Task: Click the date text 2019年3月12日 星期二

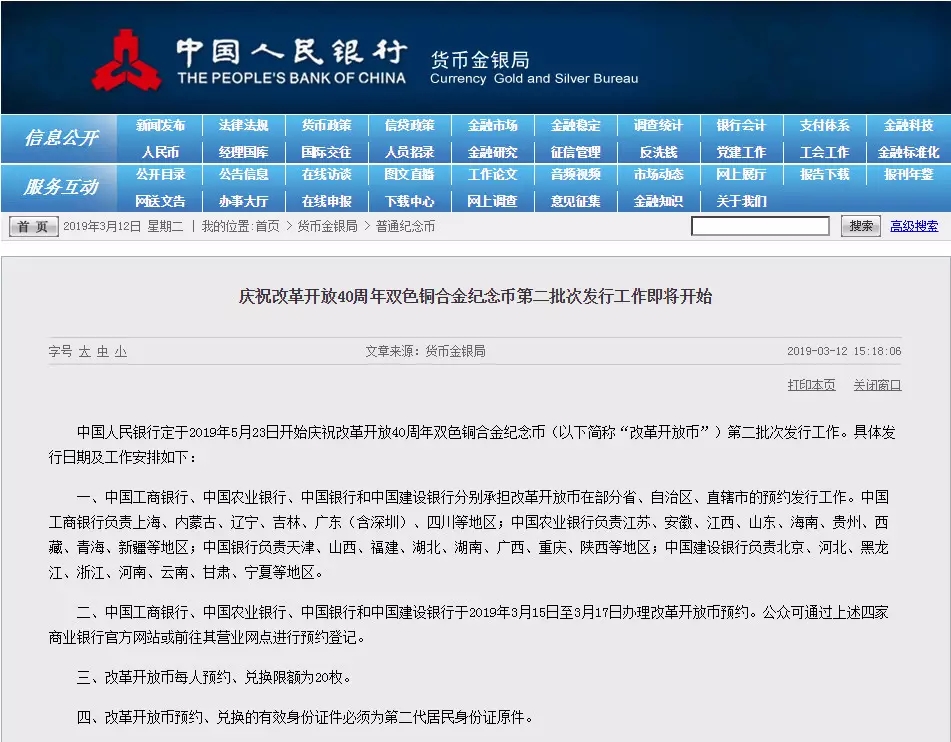Action: point(123,226)
